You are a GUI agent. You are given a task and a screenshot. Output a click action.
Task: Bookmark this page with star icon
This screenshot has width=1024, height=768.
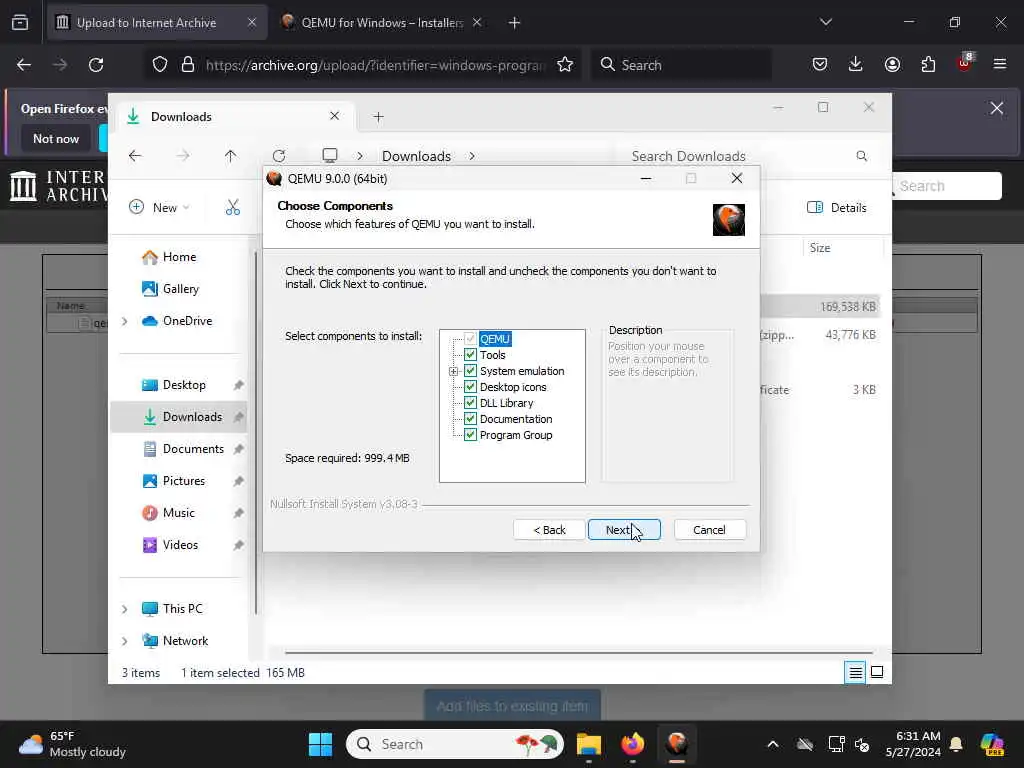(565, 65)
